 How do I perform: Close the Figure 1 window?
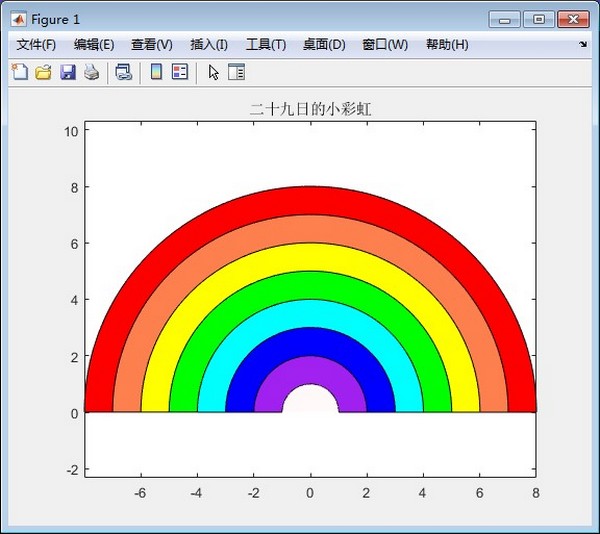[x=573, y=19]
